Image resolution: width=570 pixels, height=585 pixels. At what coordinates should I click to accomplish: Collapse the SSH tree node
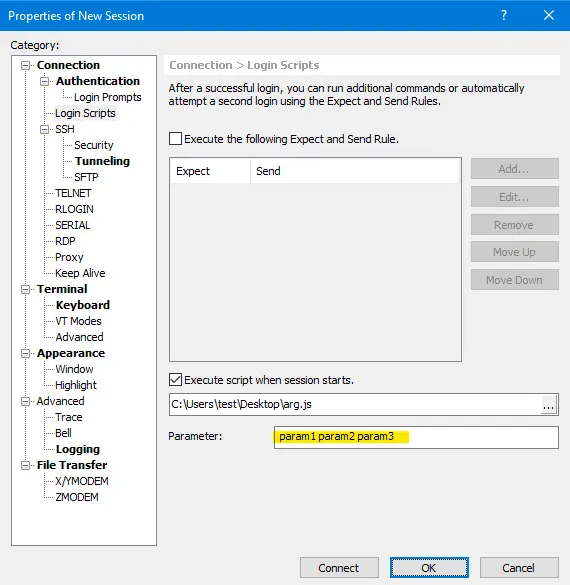coord(44,129)
